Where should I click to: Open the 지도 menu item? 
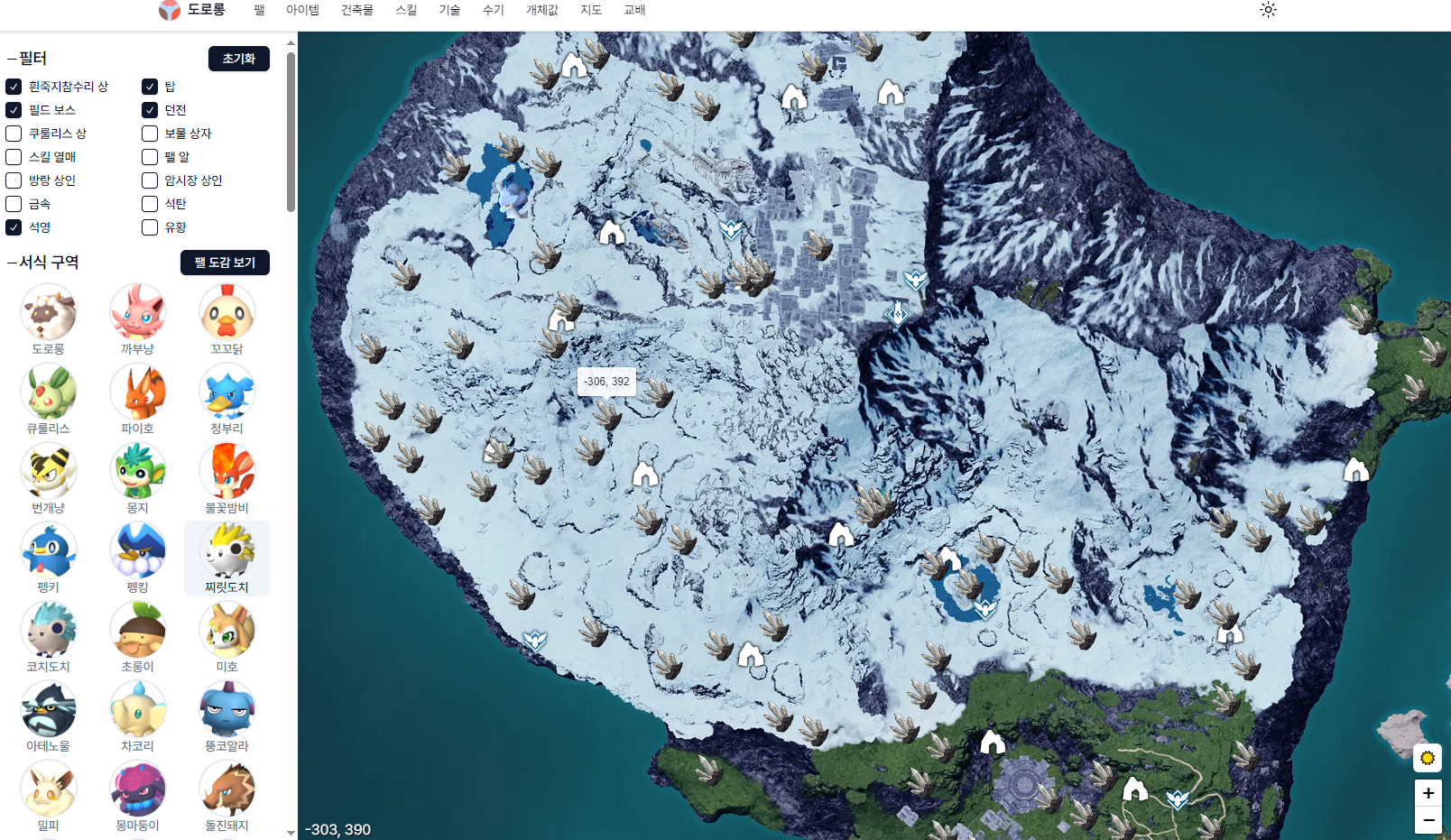click(591, 10)
